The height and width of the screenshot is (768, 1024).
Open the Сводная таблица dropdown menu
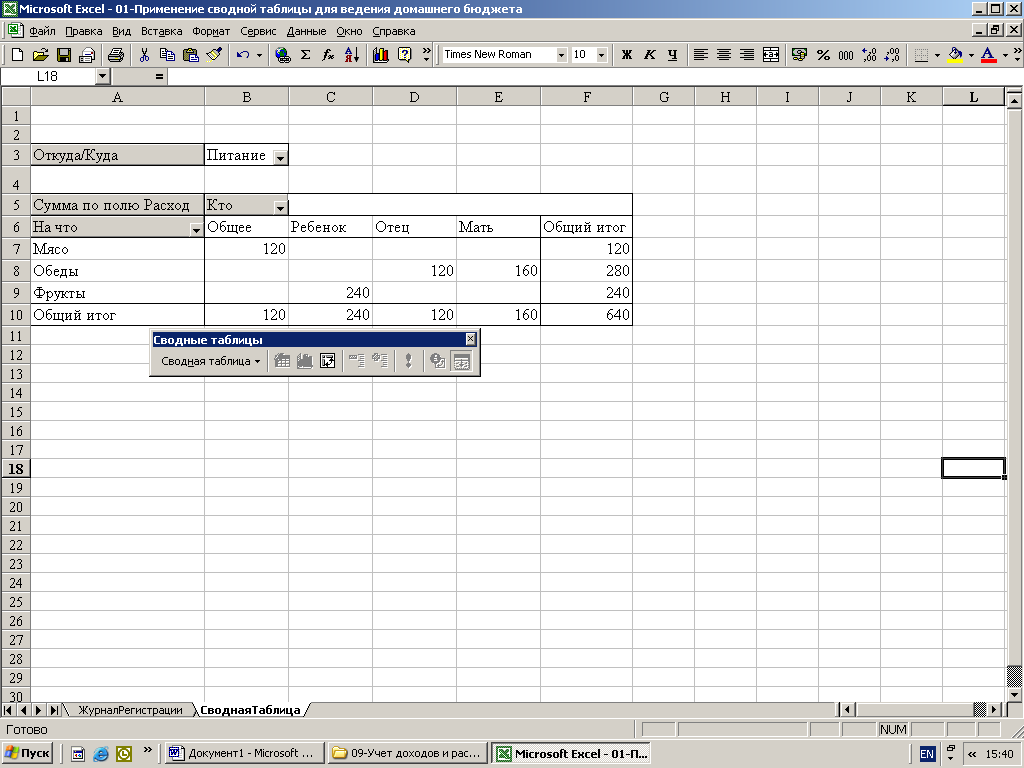point(210,361)
